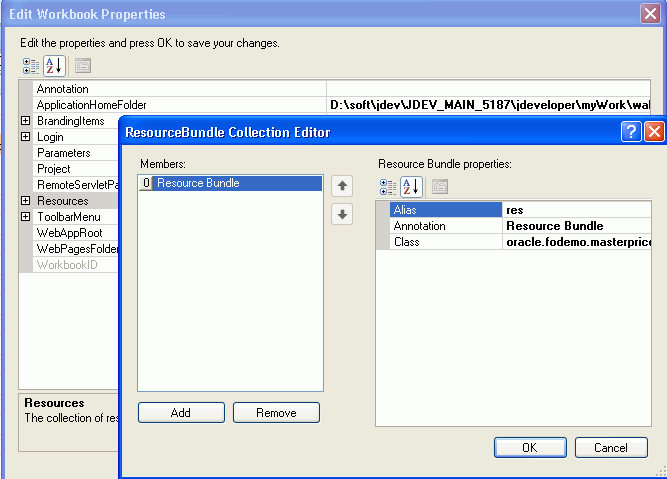
Task: Select the Resources property label
Action: coord(63,201)
